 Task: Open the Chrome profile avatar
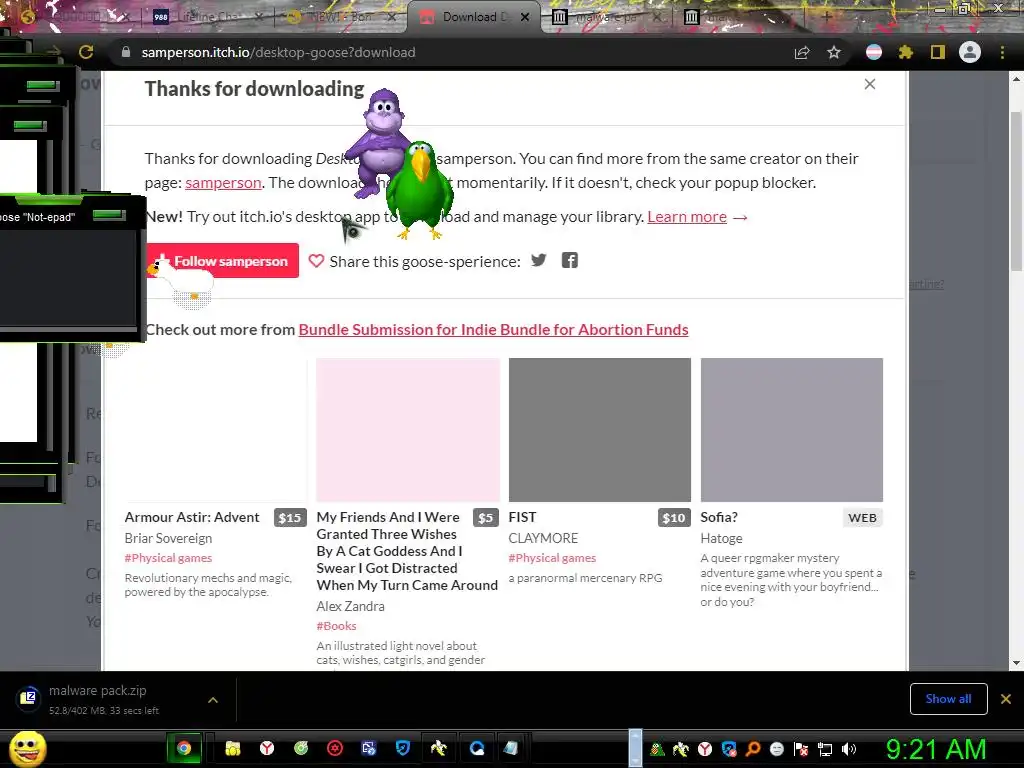tap(970, 52)
